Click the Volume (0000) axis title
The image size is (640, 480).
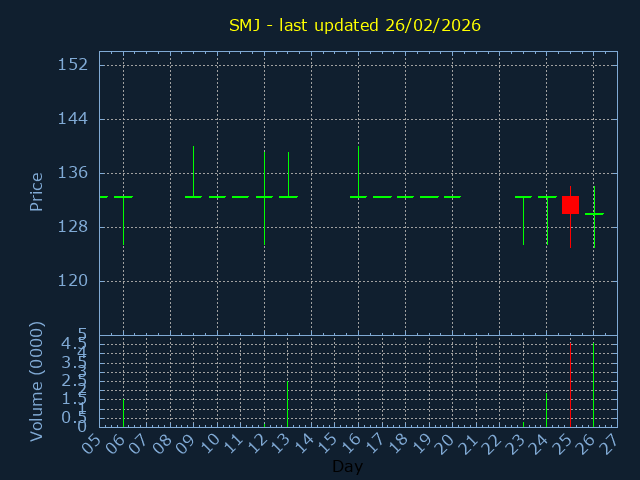(x=37, y=381)
